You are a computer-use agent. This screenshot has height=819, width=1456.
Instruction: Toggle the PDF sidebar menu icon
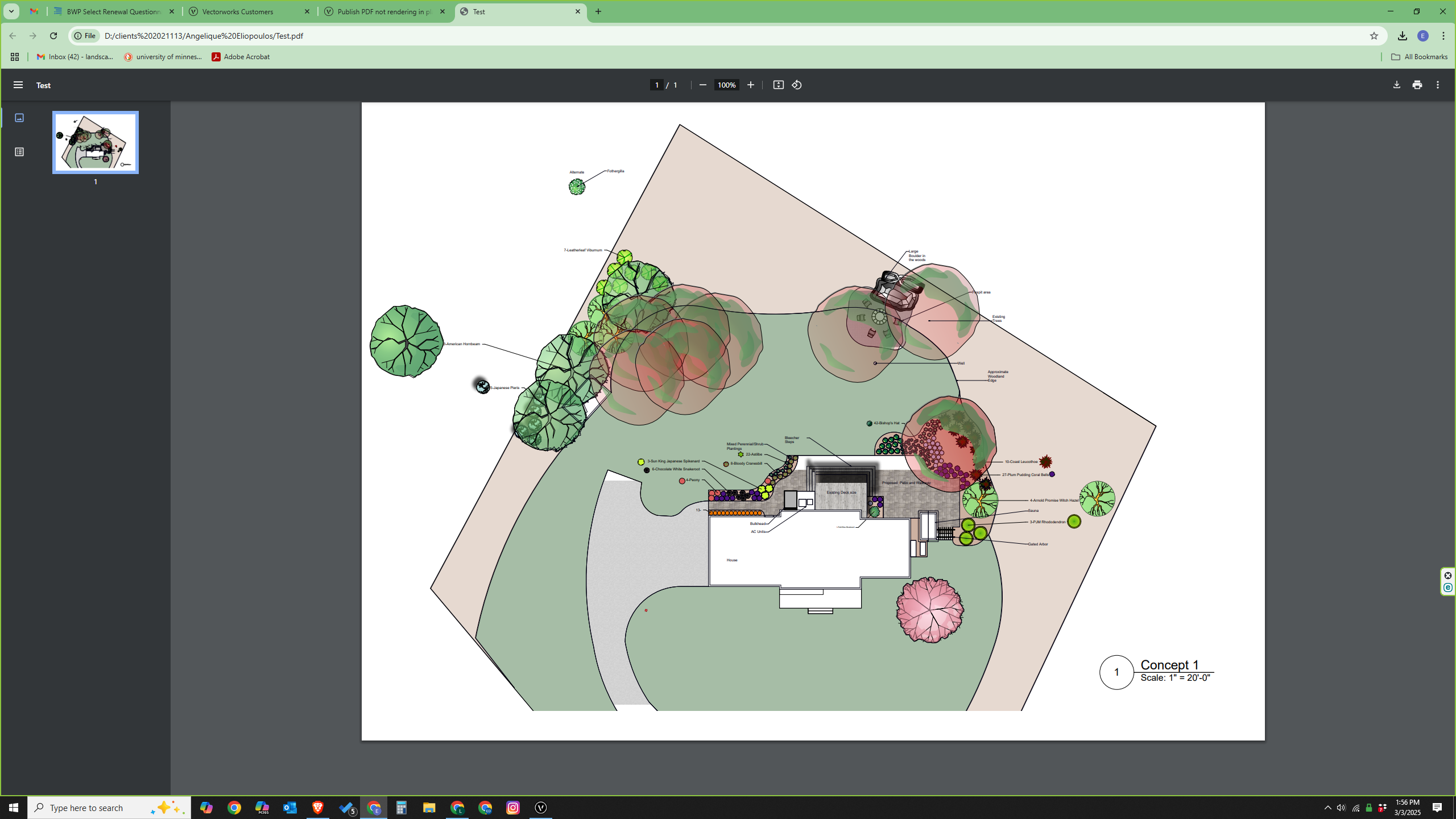point(18,85)
